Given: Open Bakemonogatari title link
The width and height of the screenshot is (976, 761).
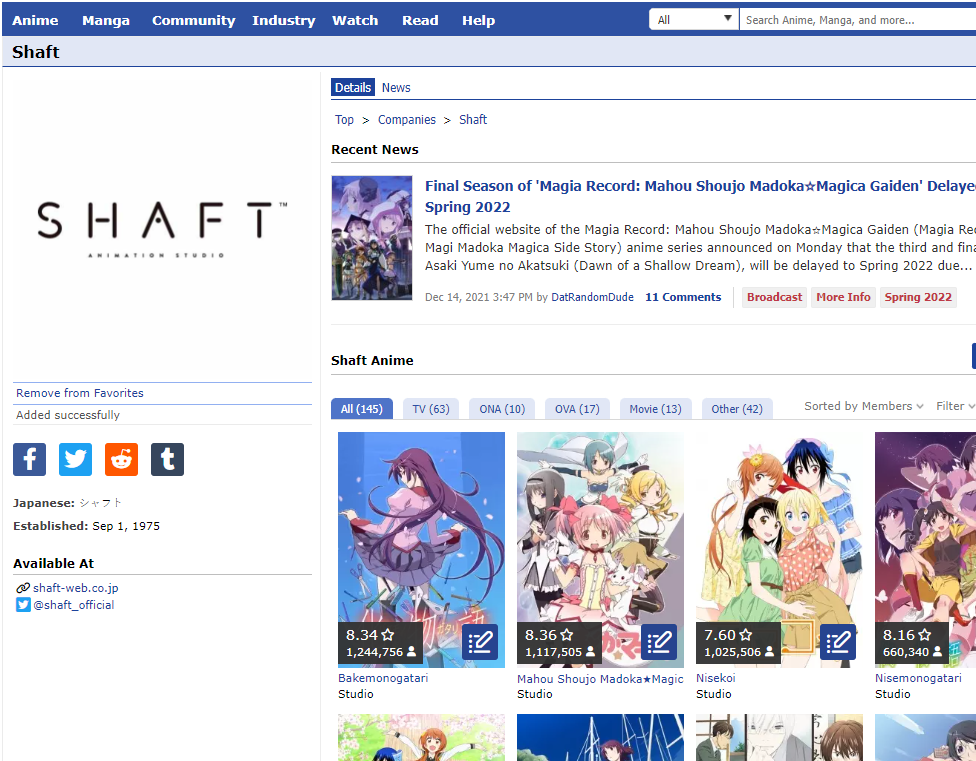Looking at the screenshot, I should (x=383, y=678).
